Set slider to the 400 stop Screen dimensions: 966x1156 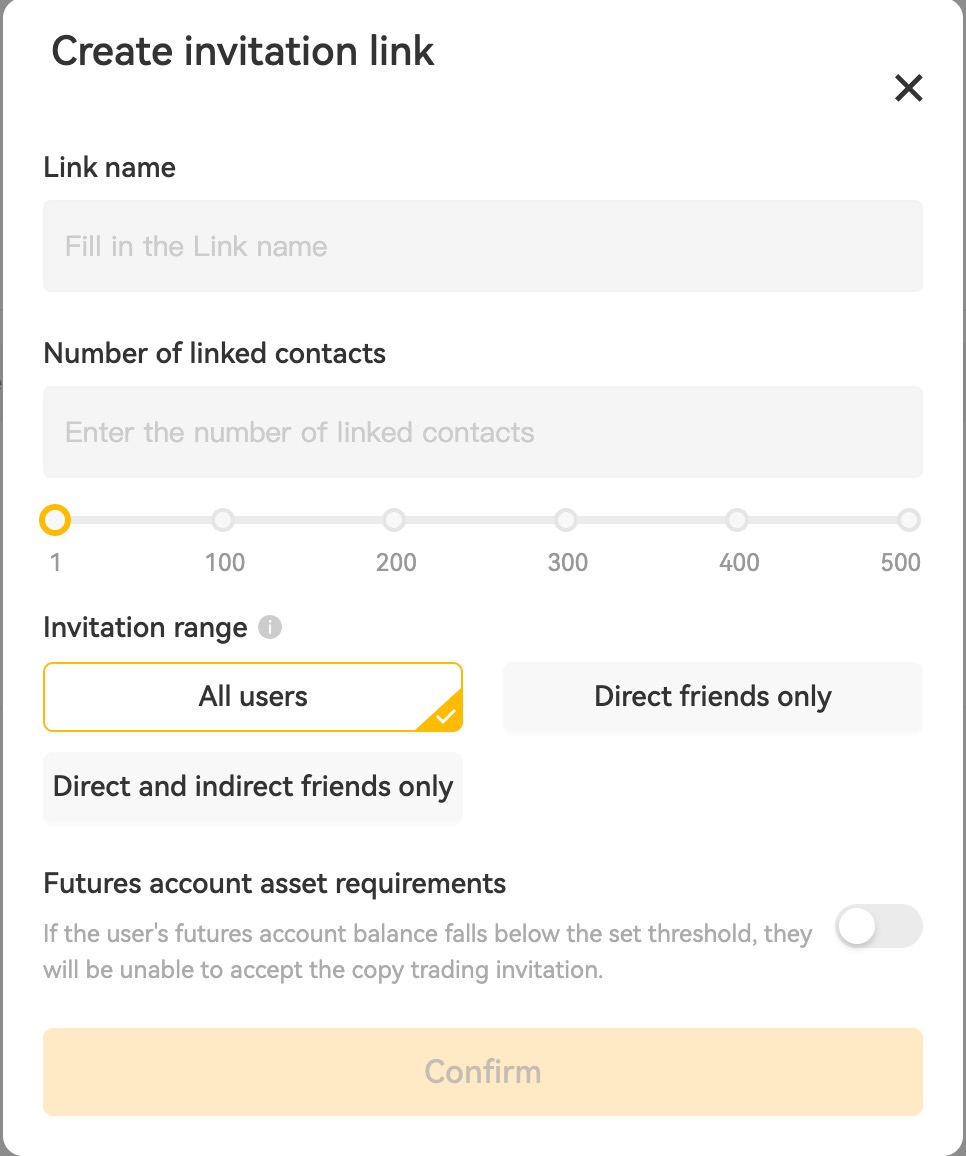737,520
